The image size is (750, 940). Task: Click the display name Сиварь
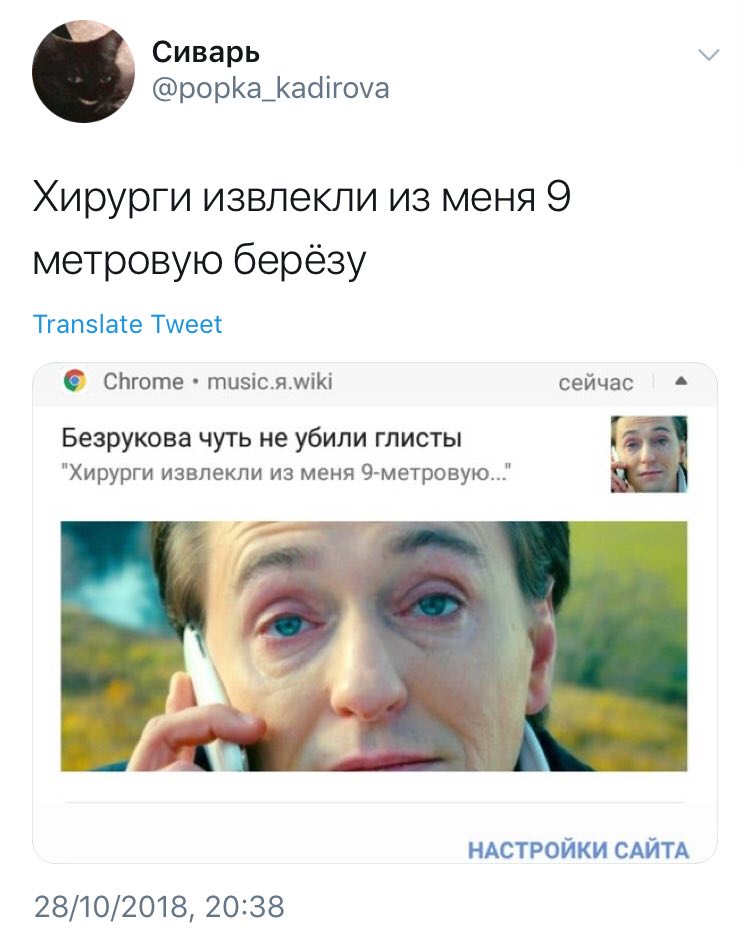point(206,52)
